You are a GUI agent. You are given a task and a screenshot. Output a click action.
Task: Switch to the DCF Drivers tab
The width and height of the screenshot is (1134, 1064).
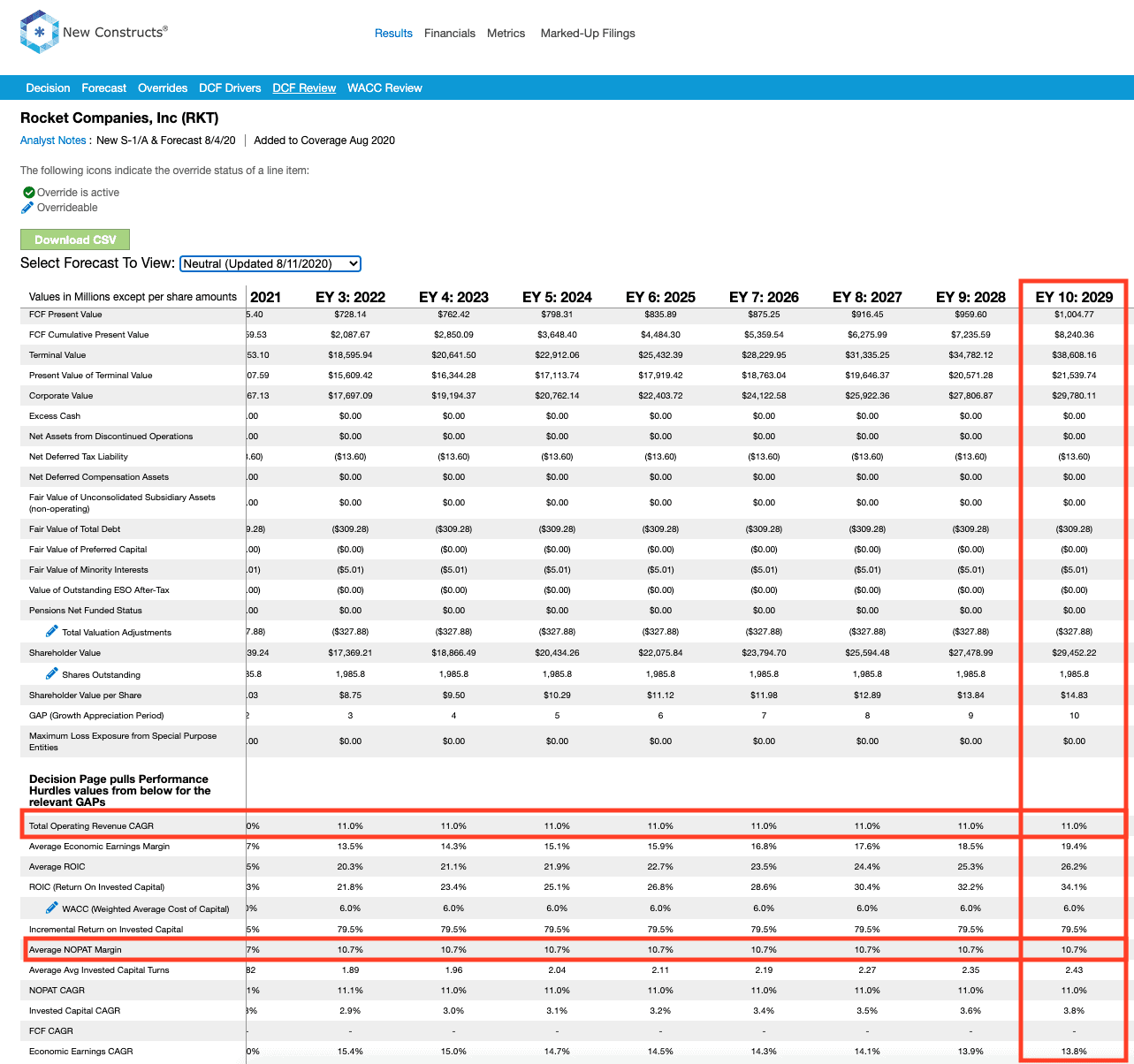230,87
